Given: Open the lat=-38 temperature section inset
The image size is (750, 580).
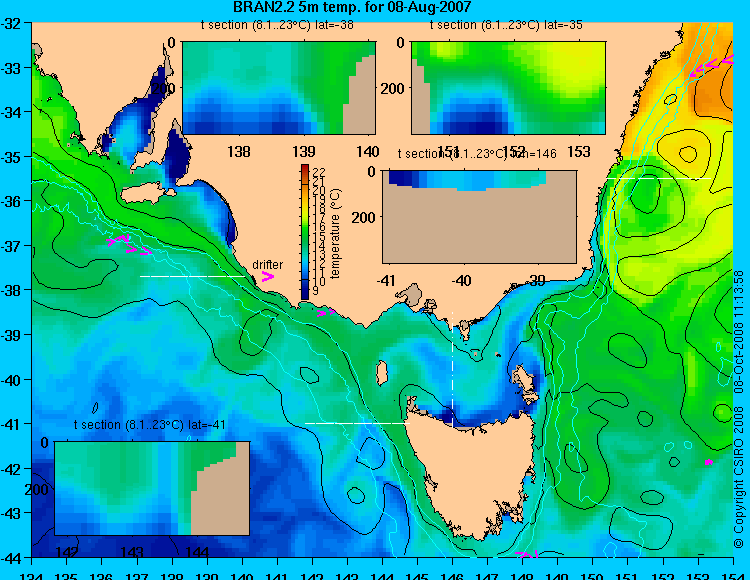Looking at the screenshot, I should click(279, 88).
